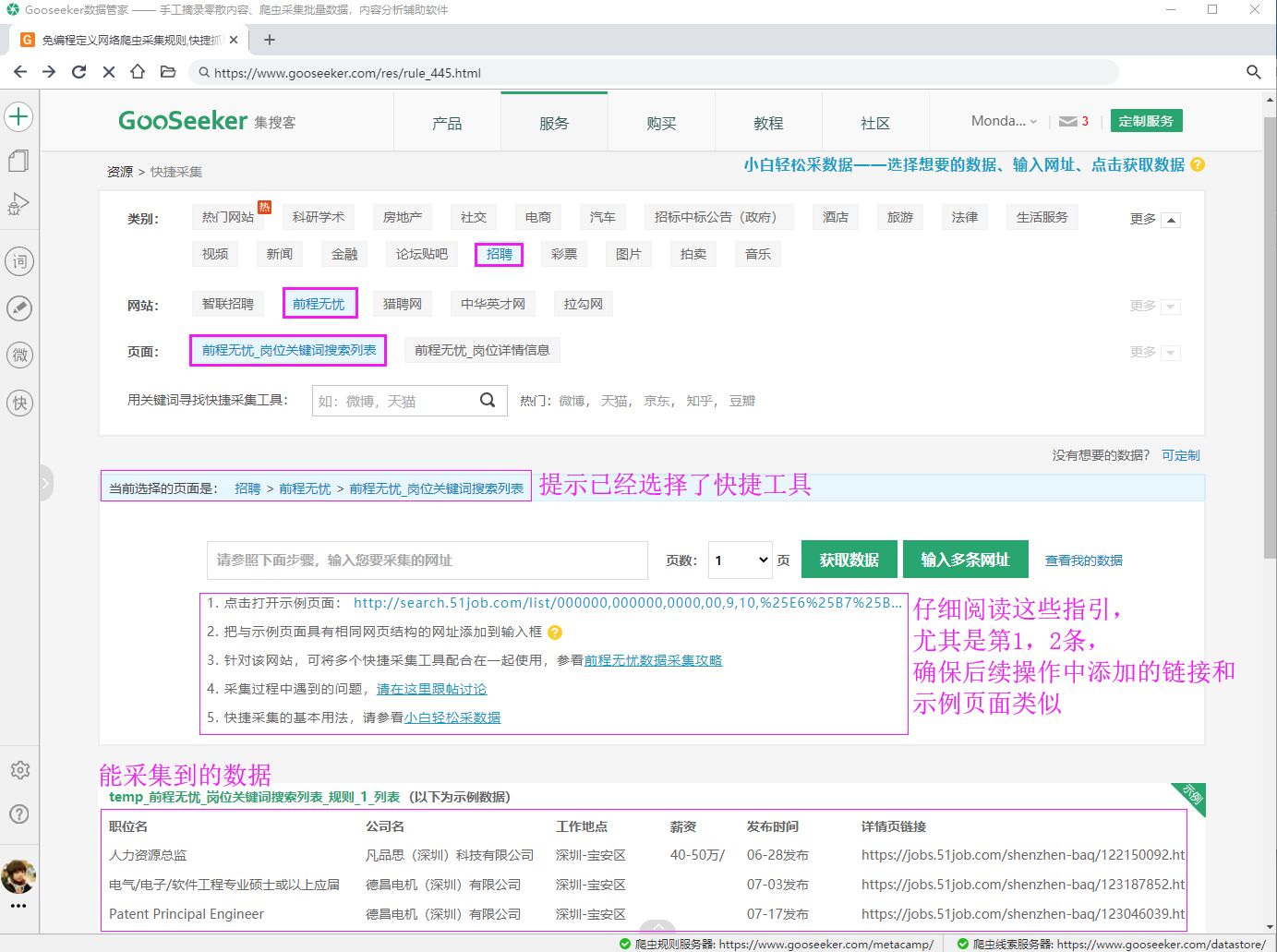The image size is (1277, 952).
Task: Open the help question-mark sidebar icon
Action: click(x=19, y=814)
